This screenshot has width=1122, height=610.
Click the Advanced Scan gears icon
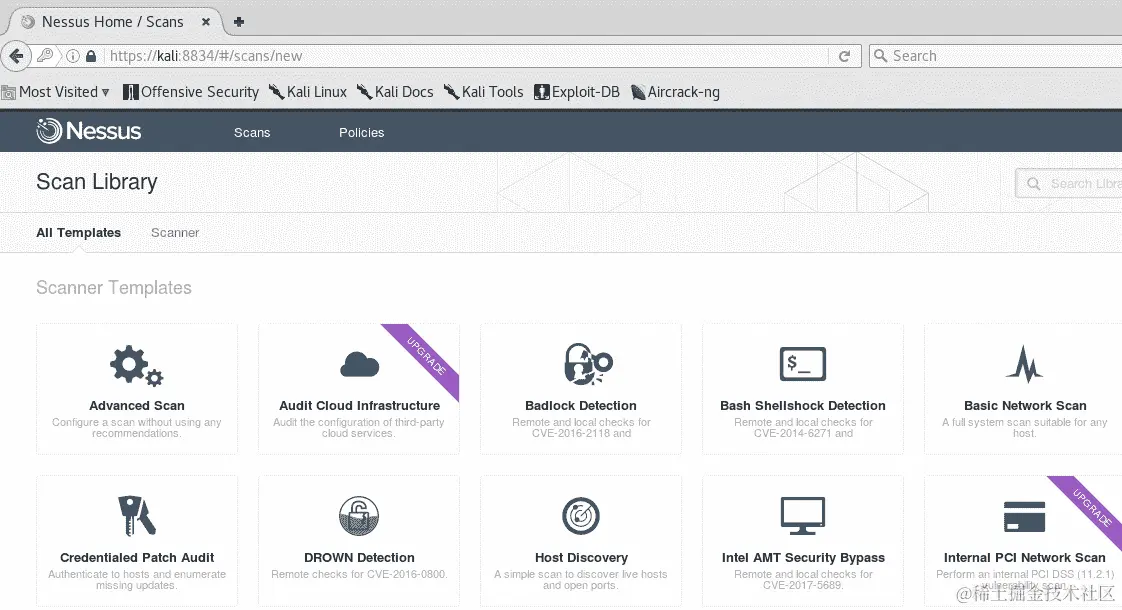137,365
